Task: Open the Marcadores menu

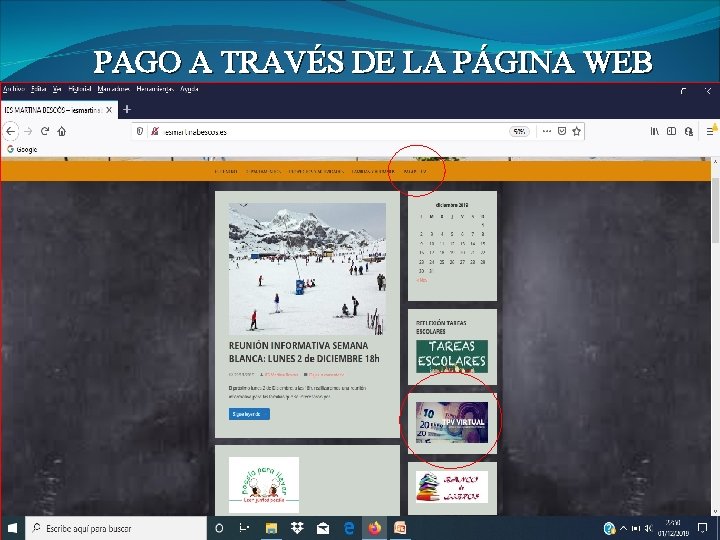Action: 114,89
